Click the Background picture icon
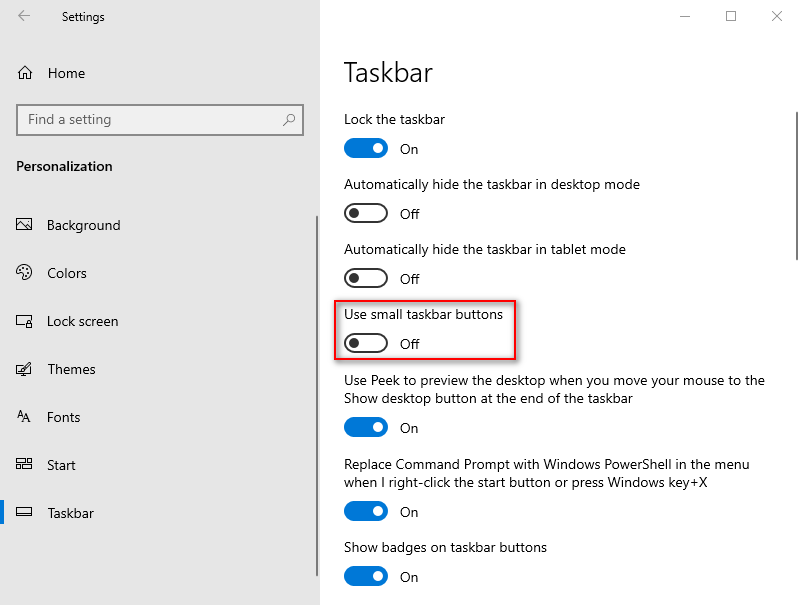 click(24, 224)
